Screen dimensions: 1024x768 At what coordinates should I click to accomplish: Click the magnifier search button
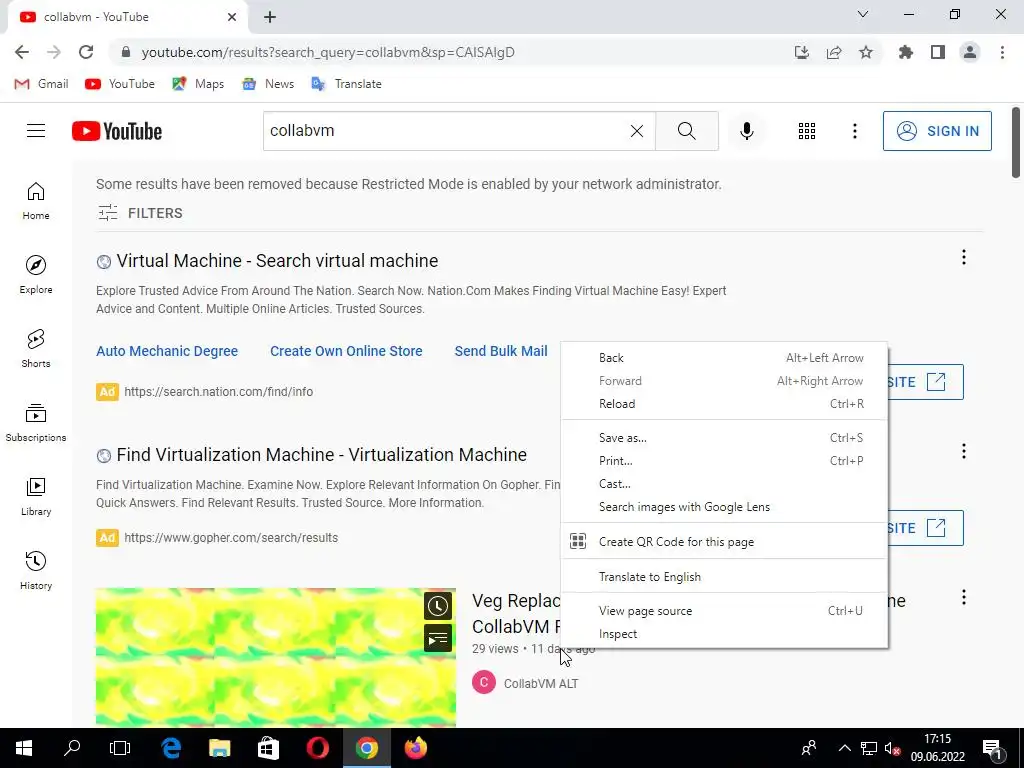pyautogui.click(x=686, y=131)
